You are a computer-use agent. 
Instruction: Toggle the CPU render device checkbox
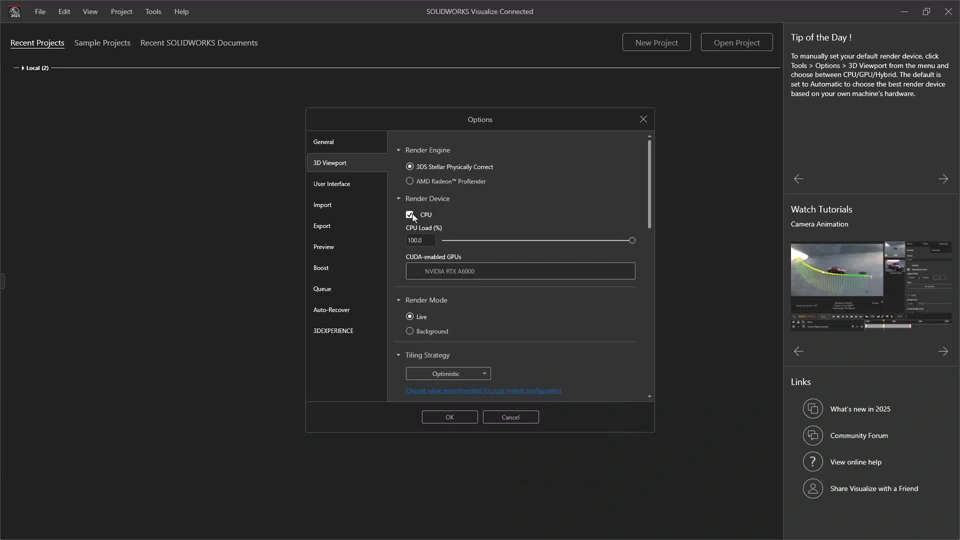pos(410,215)
